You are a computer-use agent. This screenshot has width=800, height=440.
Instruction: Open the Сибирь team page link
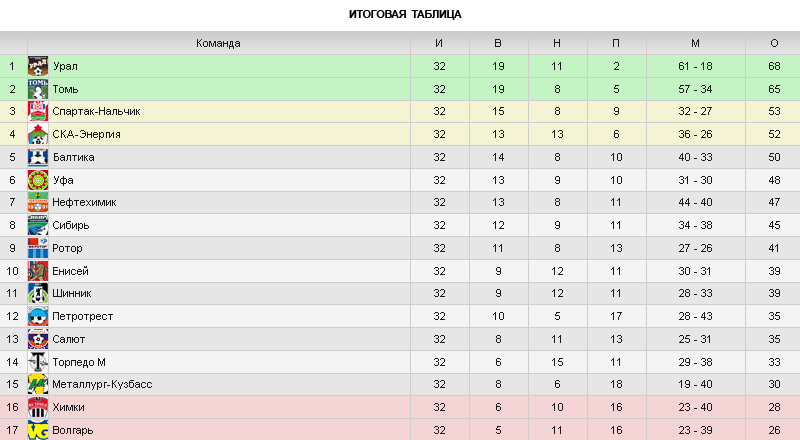point(71,225)
